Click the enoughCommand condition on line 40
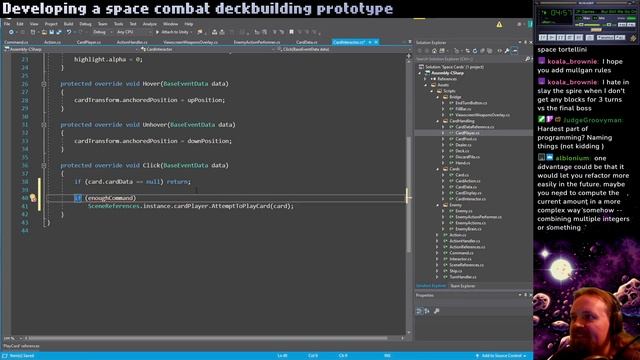Viewport: 640px width, 360px height. coord(111,198)
